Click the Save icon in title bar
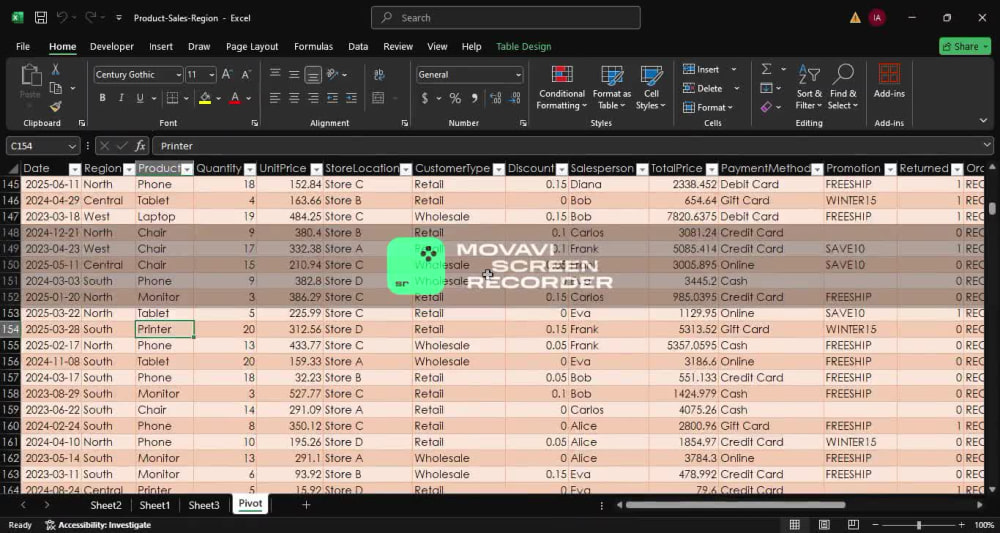 tap(40, 18)
